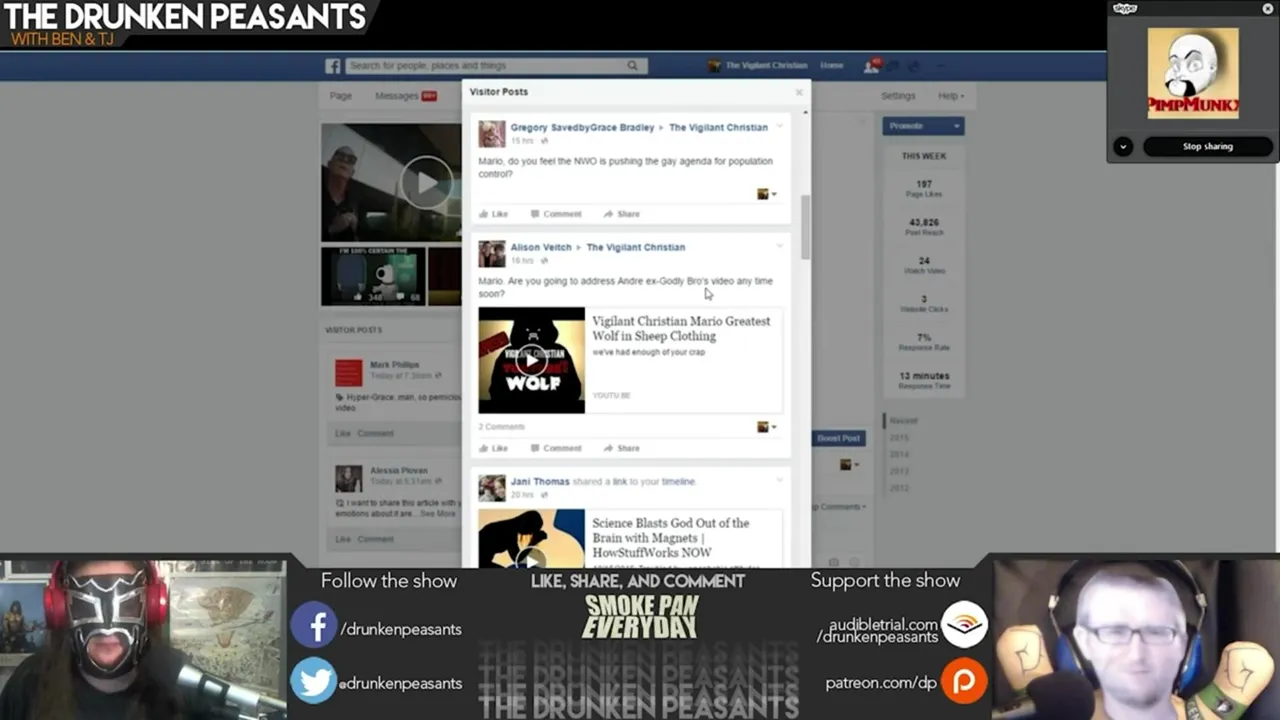Click the search magnifier icon
1280x720 pixels.
coord(632,66)
